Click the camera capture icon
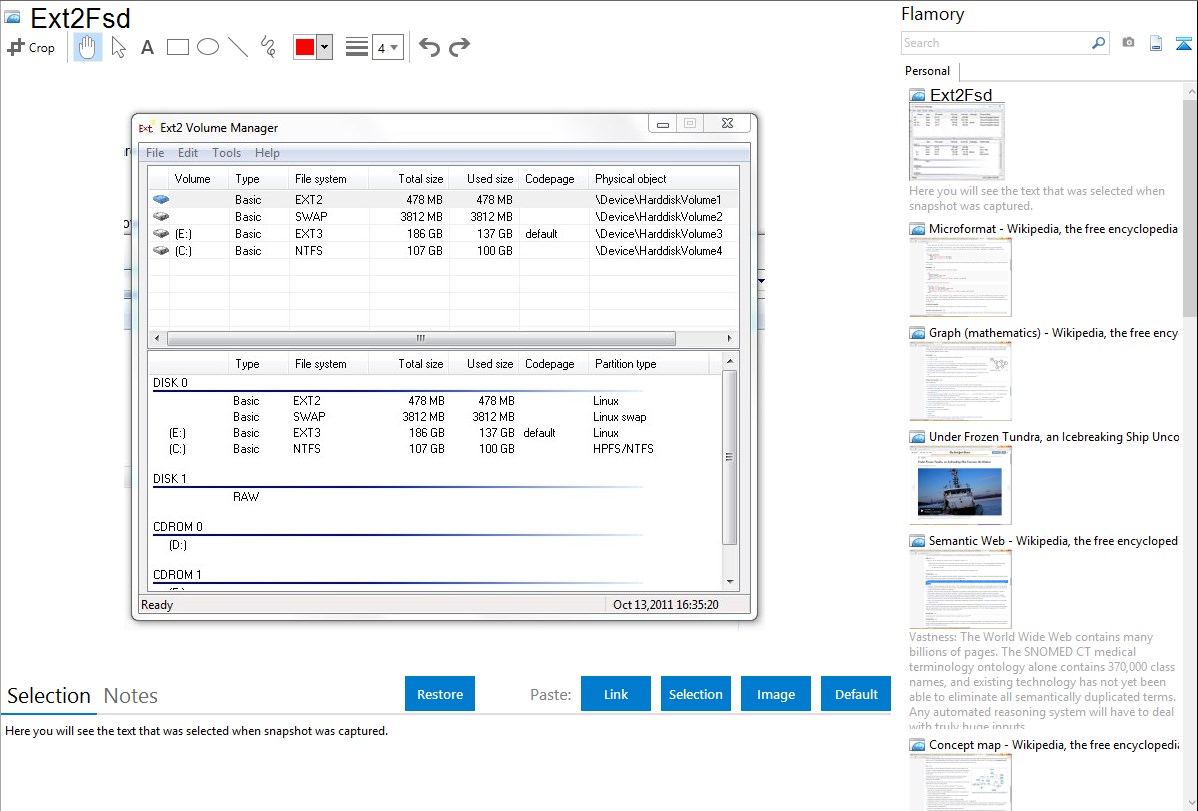Image resolution: width=1198 pixels, height=811 pixels. click(1128, 43)
